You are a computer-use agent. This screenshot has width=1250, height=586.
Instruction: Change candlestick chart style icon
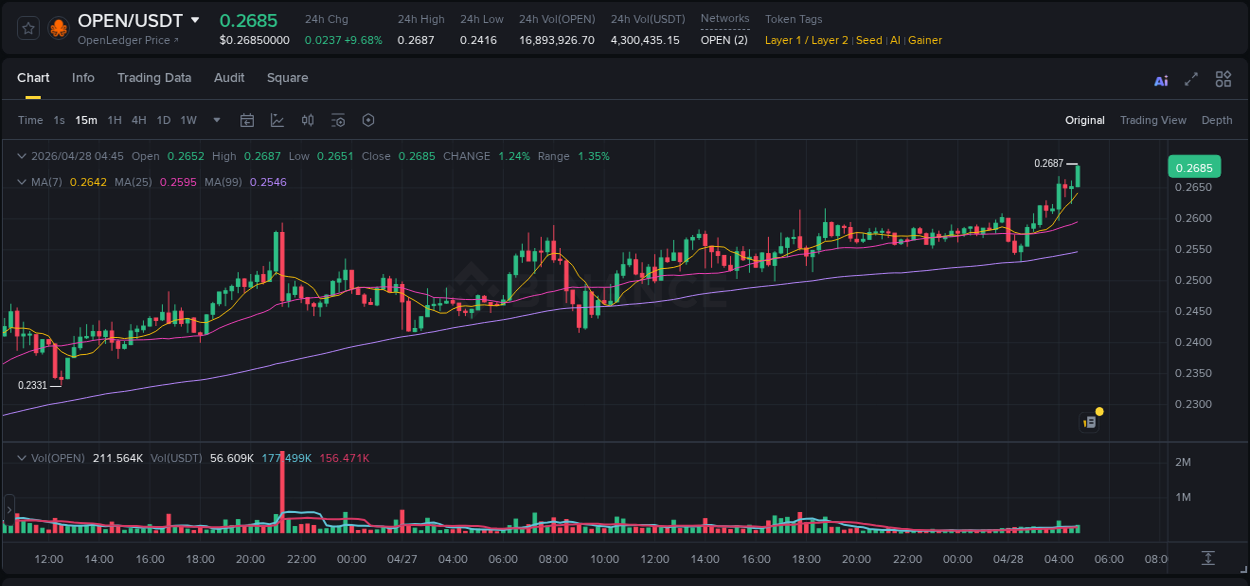pyautogui.click(x=308, y=121)
